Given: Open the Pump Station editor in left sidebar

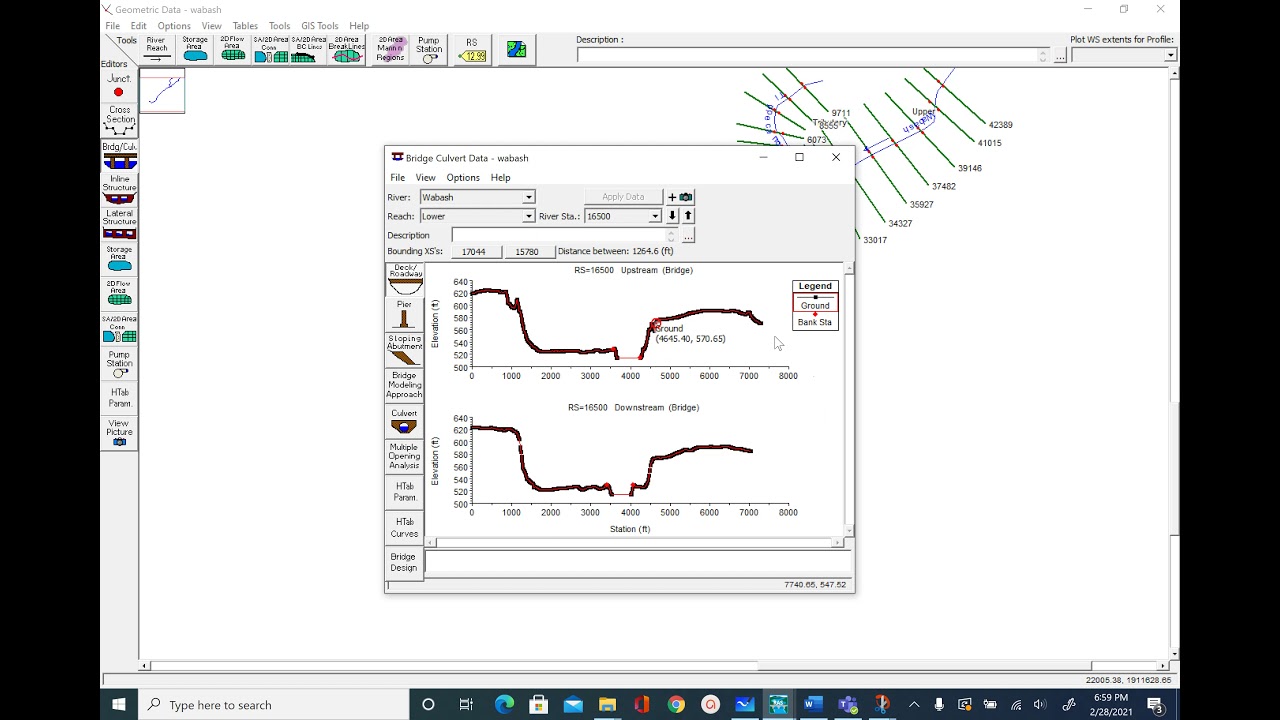Looking at the screenshot, I should point(119,365).
